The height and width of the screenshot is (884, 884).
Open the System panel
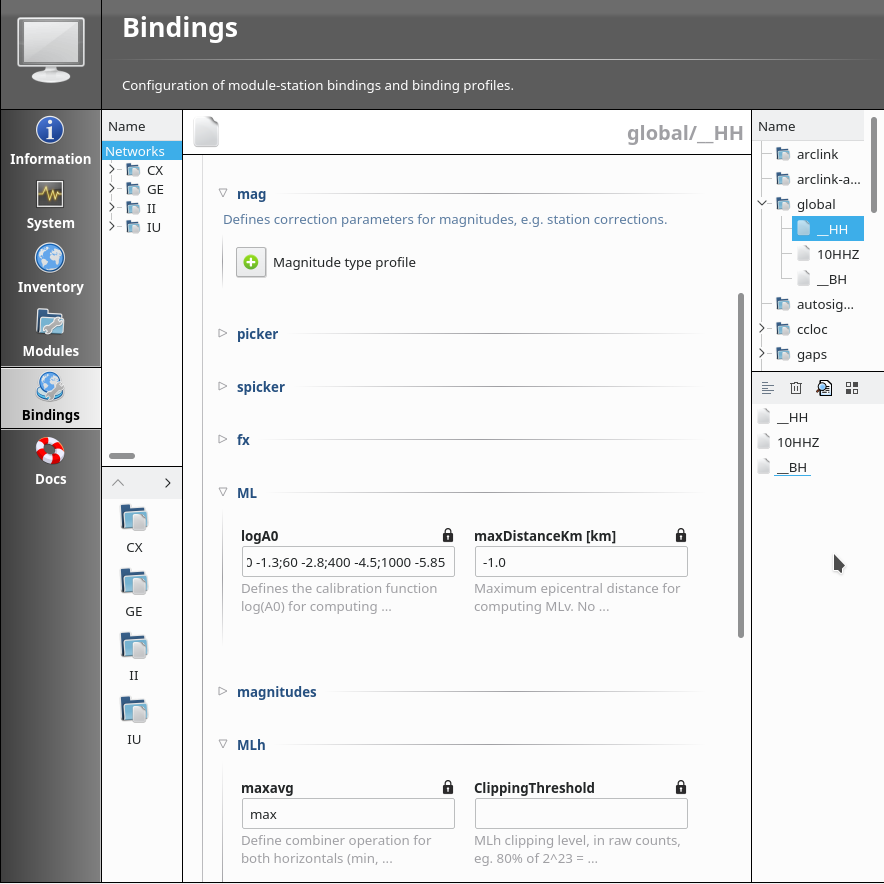(50, 205)
